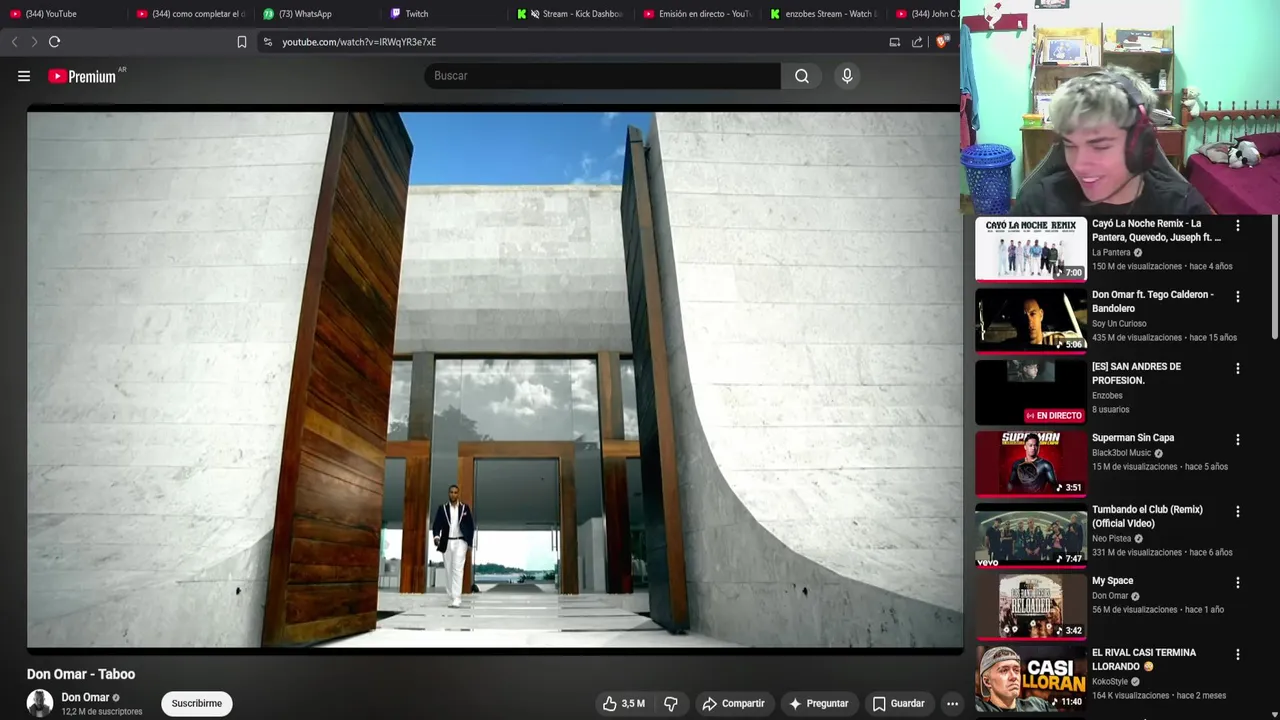The height and width of the screenshot is (720, 1280).
Task: Open three-dot menu for San Andres stream
Action: (1238, 369)
